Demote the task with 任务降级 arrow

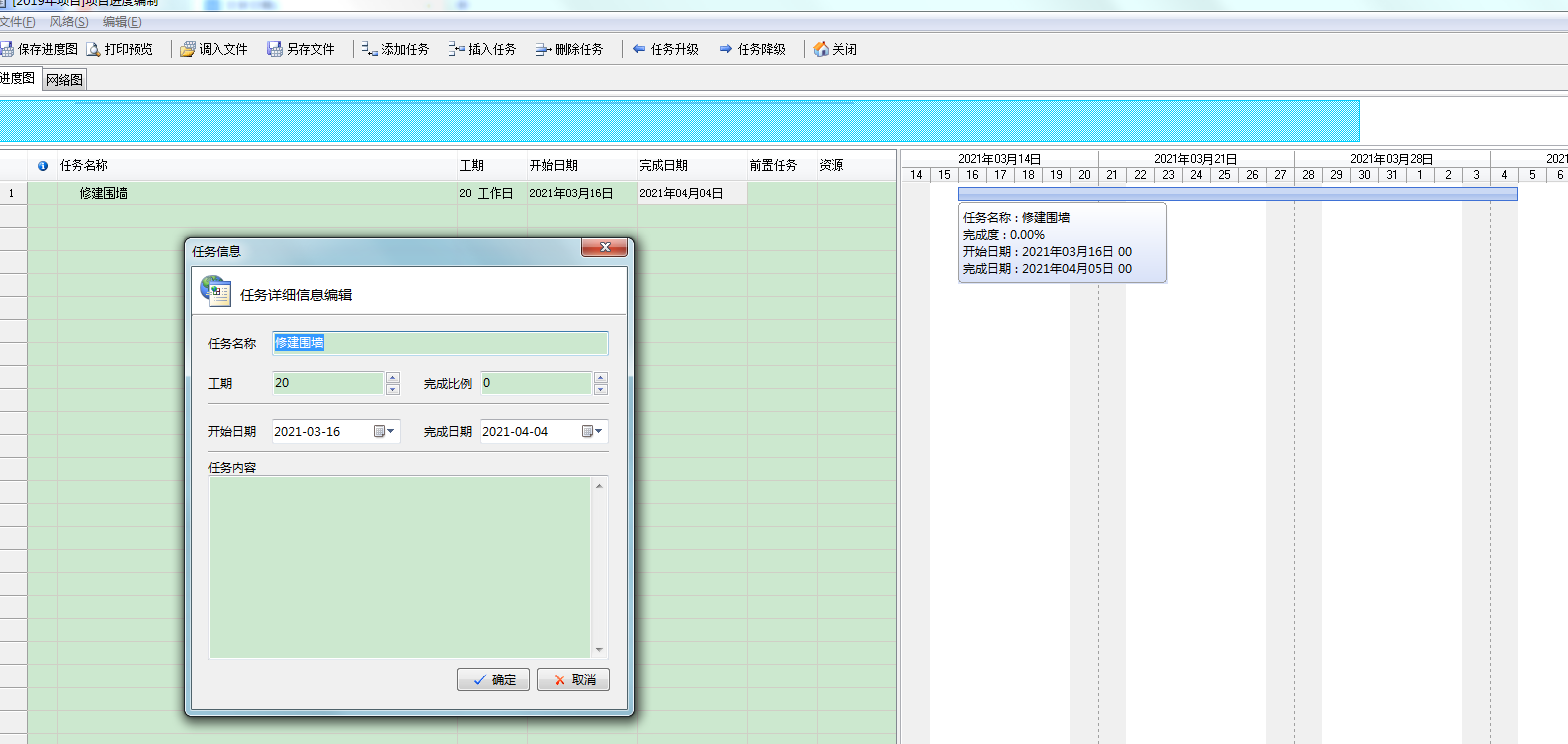[x=726, y=49]
